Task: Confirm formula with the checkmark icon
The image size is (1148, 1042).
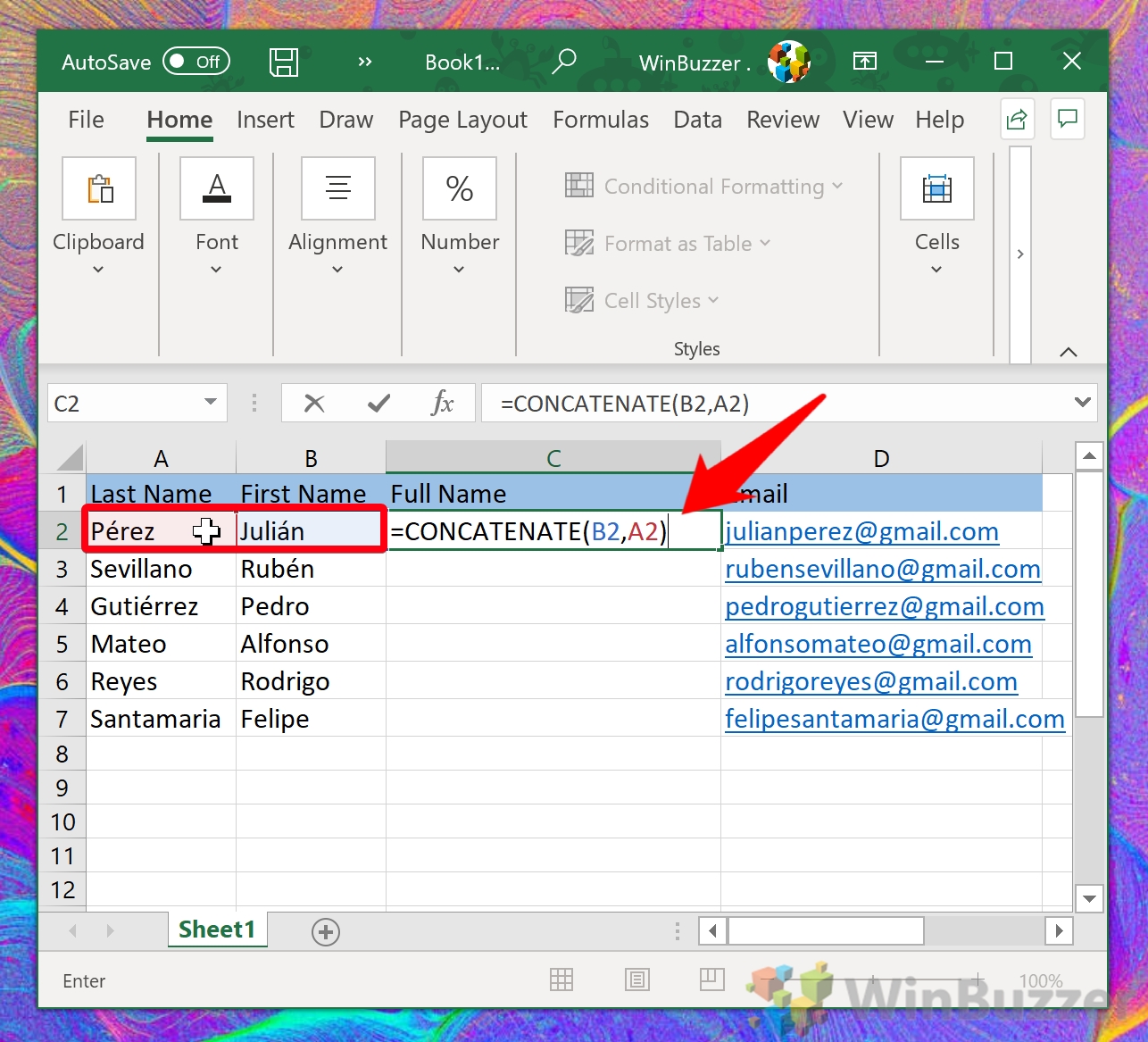Action: coord(379,404)
